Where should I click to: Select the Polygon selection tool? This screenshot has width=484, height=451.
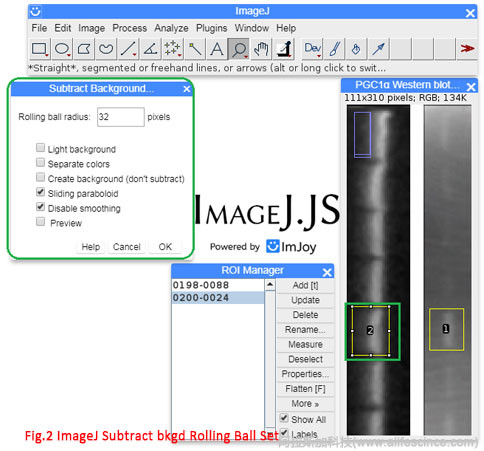[84, 49]
